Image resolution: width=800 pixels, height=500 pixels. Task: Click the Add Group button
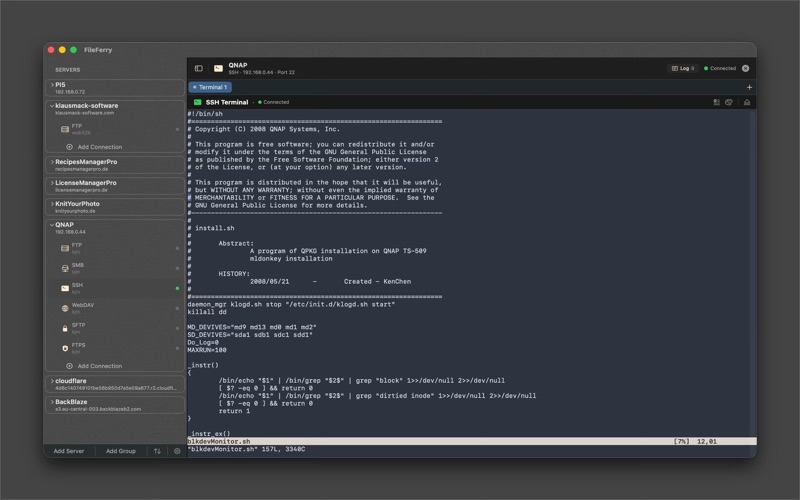point(120,451)
